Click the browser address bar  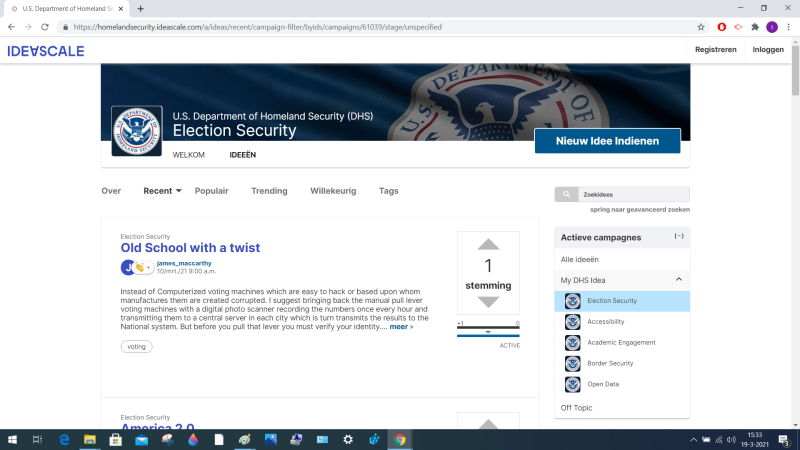(378, 27)
